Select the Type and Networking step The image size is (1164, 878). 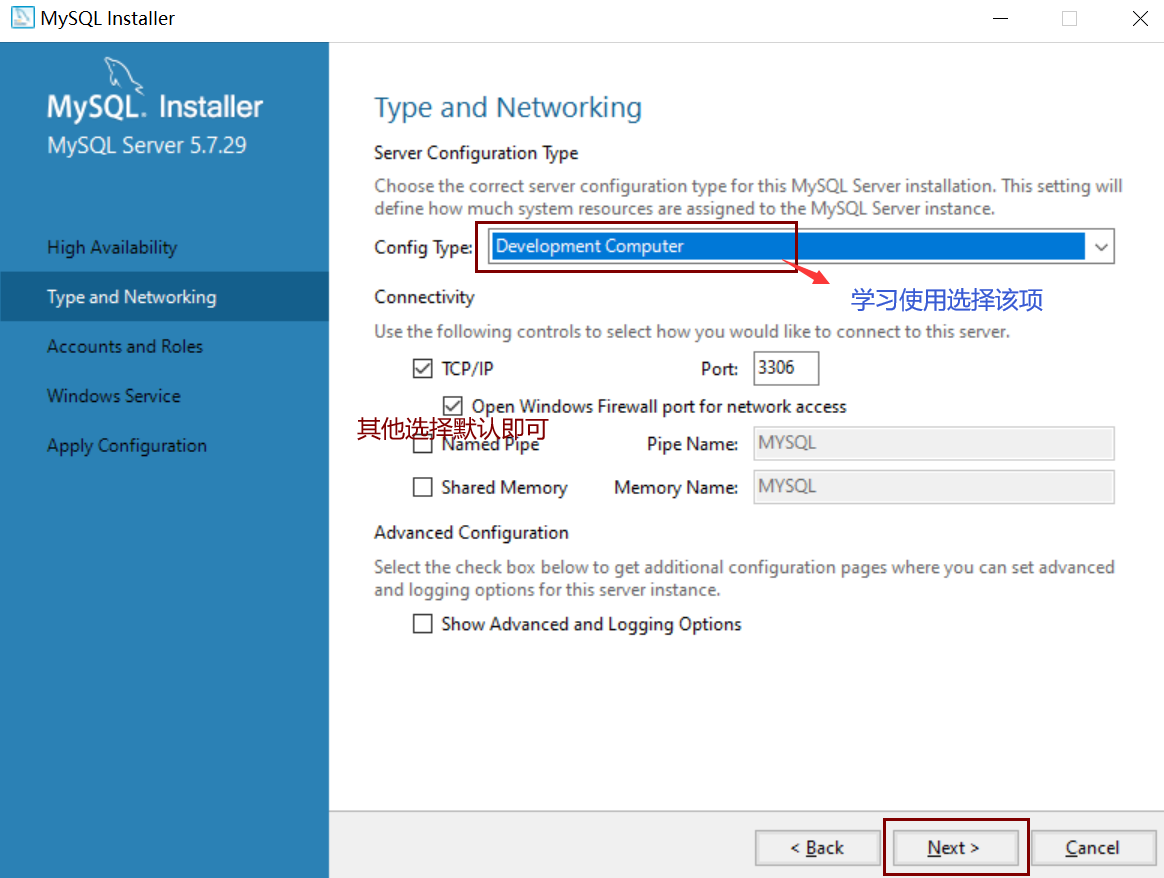pos(131,296)
